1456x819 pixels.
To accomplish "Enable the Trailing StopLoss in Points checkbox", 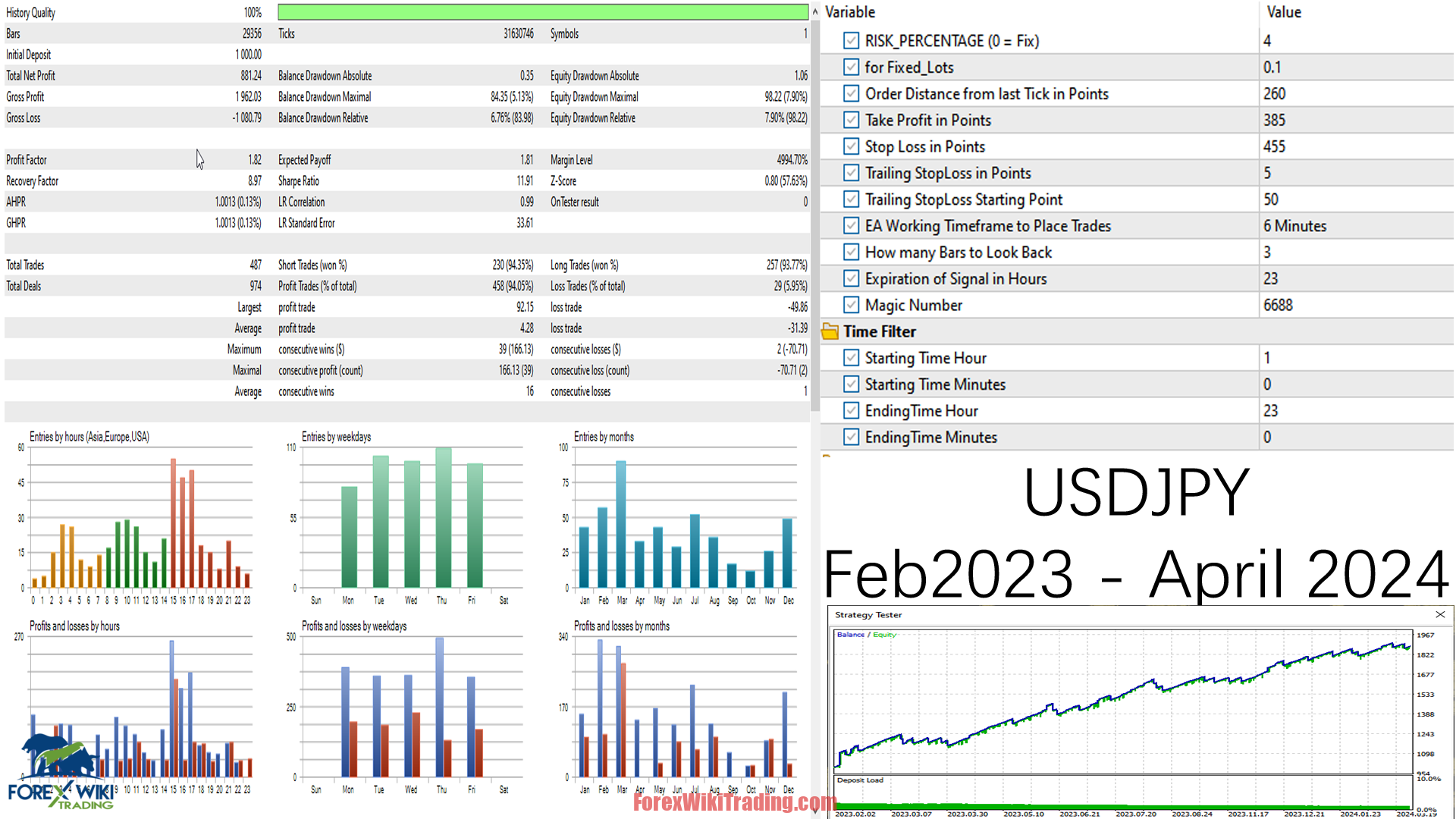I will click(851, 172).
